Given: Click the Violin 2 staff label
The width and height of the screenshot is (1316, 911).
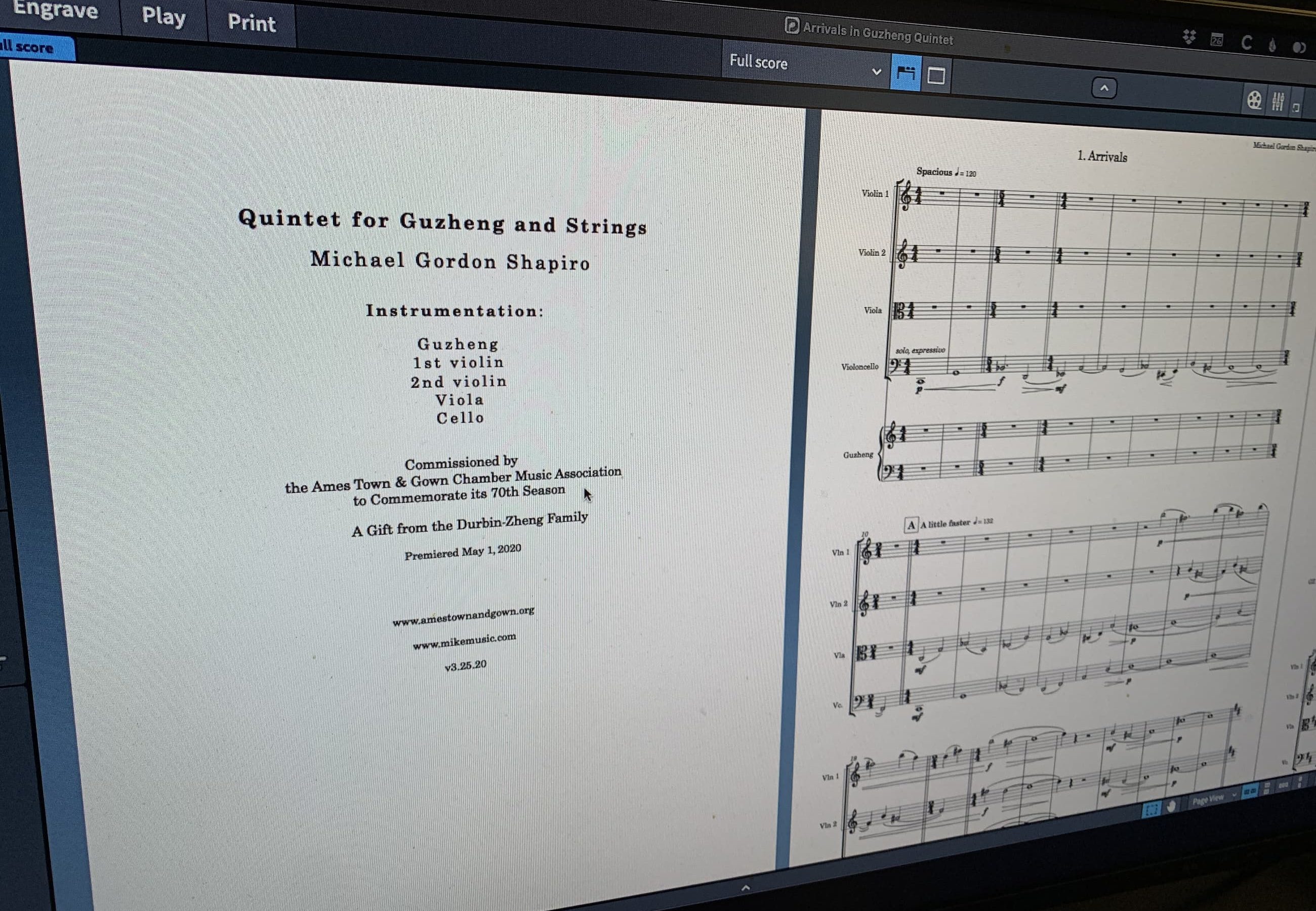Looking at the screenshot, I should tap(872, 252).
